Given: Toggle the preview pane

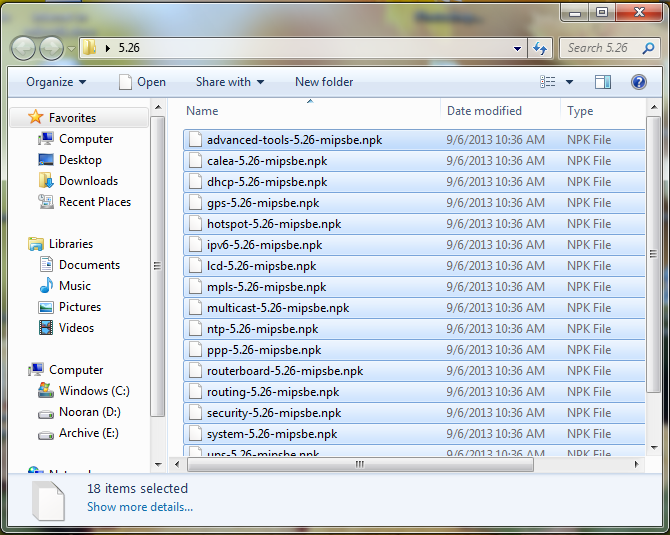Looking at the screenshot, I should (x=603, y=82).
